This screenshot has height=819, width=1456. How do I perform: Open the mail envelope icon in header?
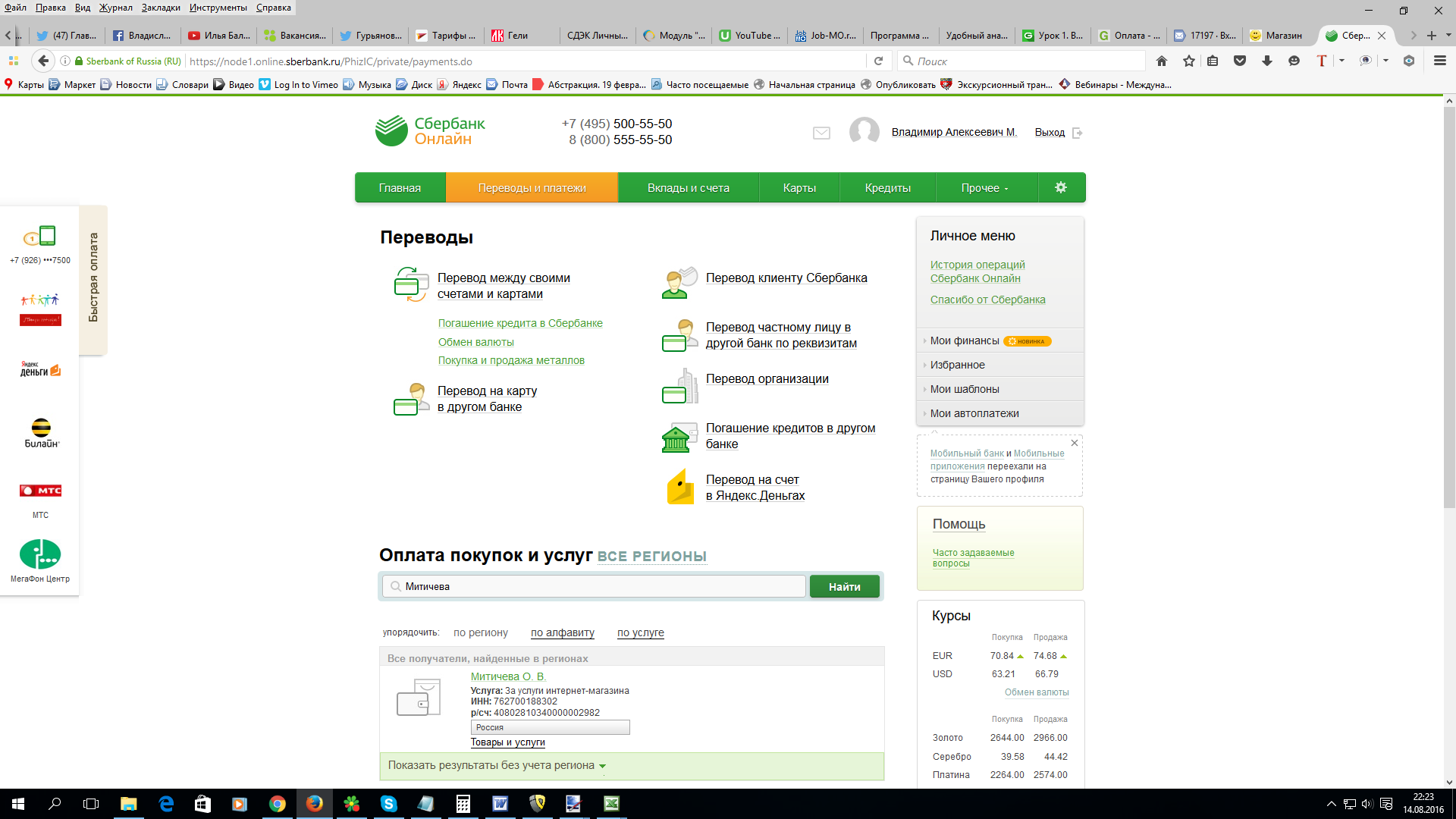pyautogui.click(x=821, y=133)
